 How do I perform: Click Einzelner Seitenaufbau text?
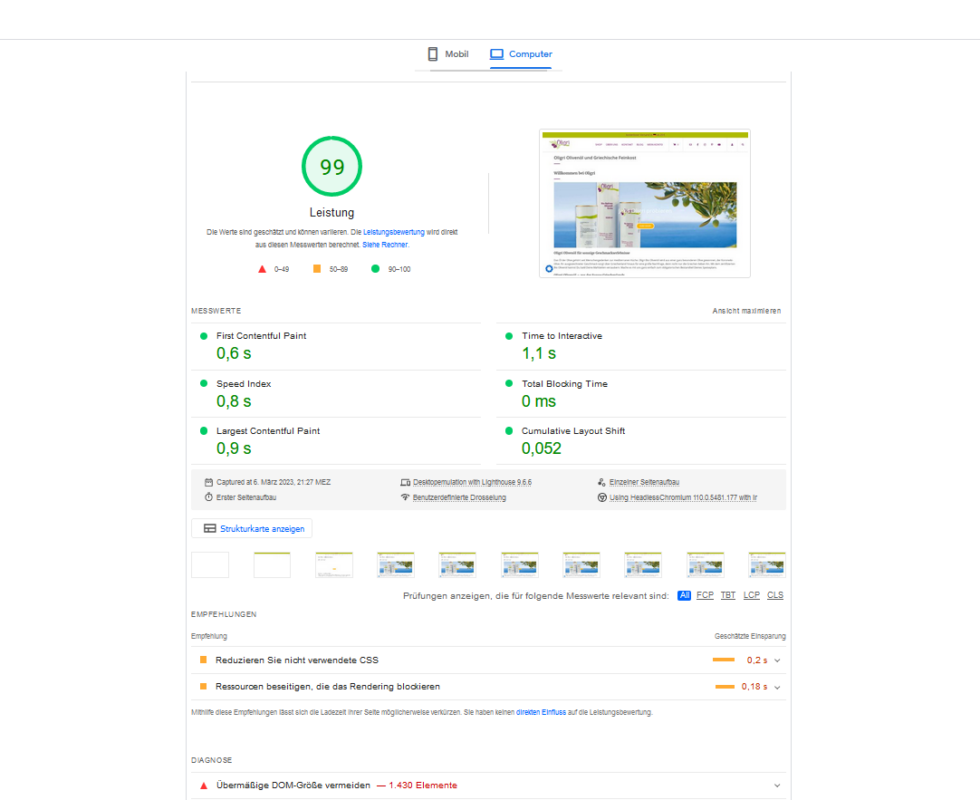(x=644, y=482)
